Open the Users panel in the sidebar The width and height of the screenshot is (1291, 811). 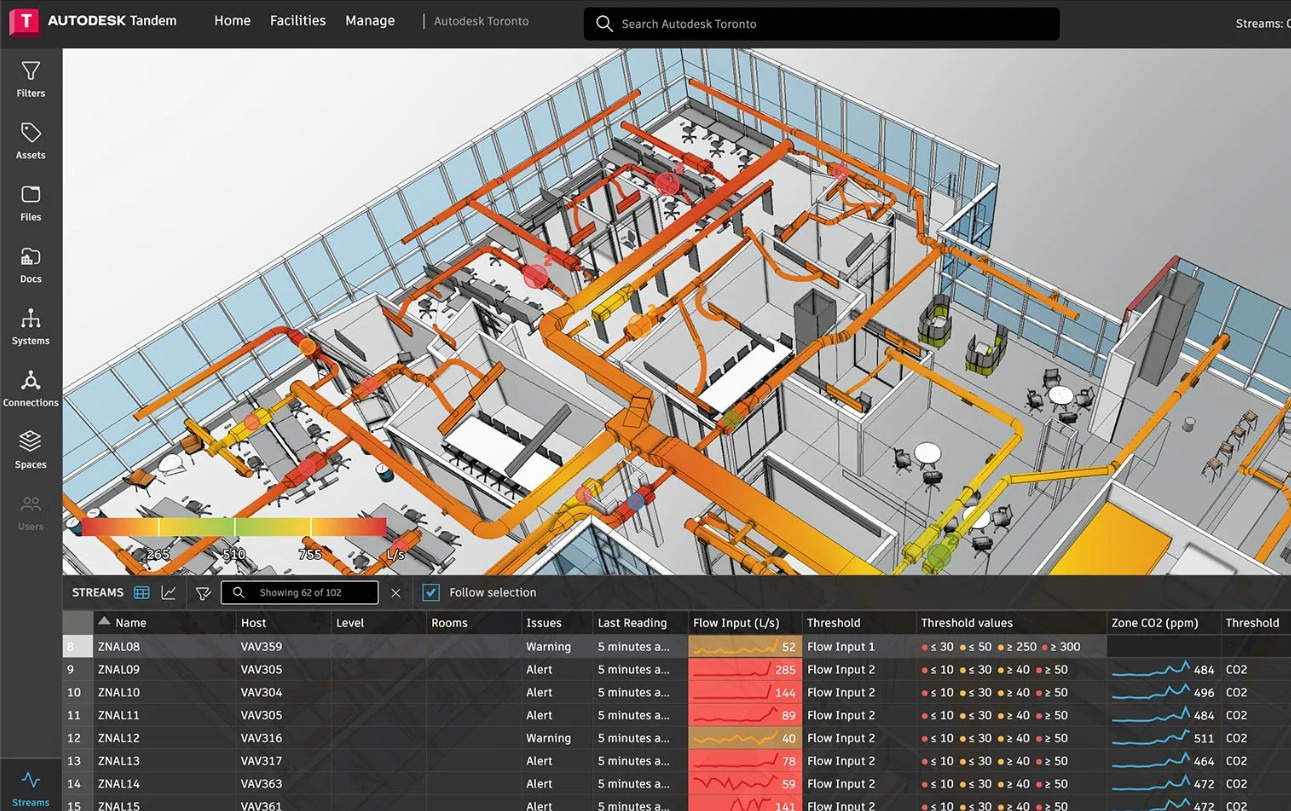[x=31, y=513]
